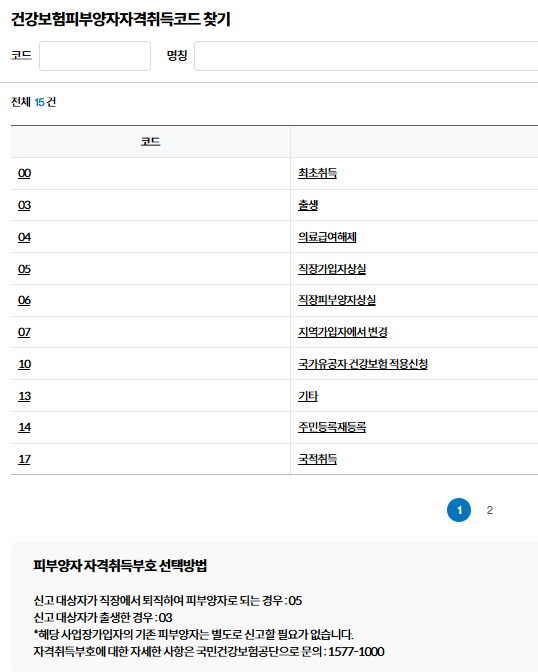Choose 기타 name link

tap(308, 396)
